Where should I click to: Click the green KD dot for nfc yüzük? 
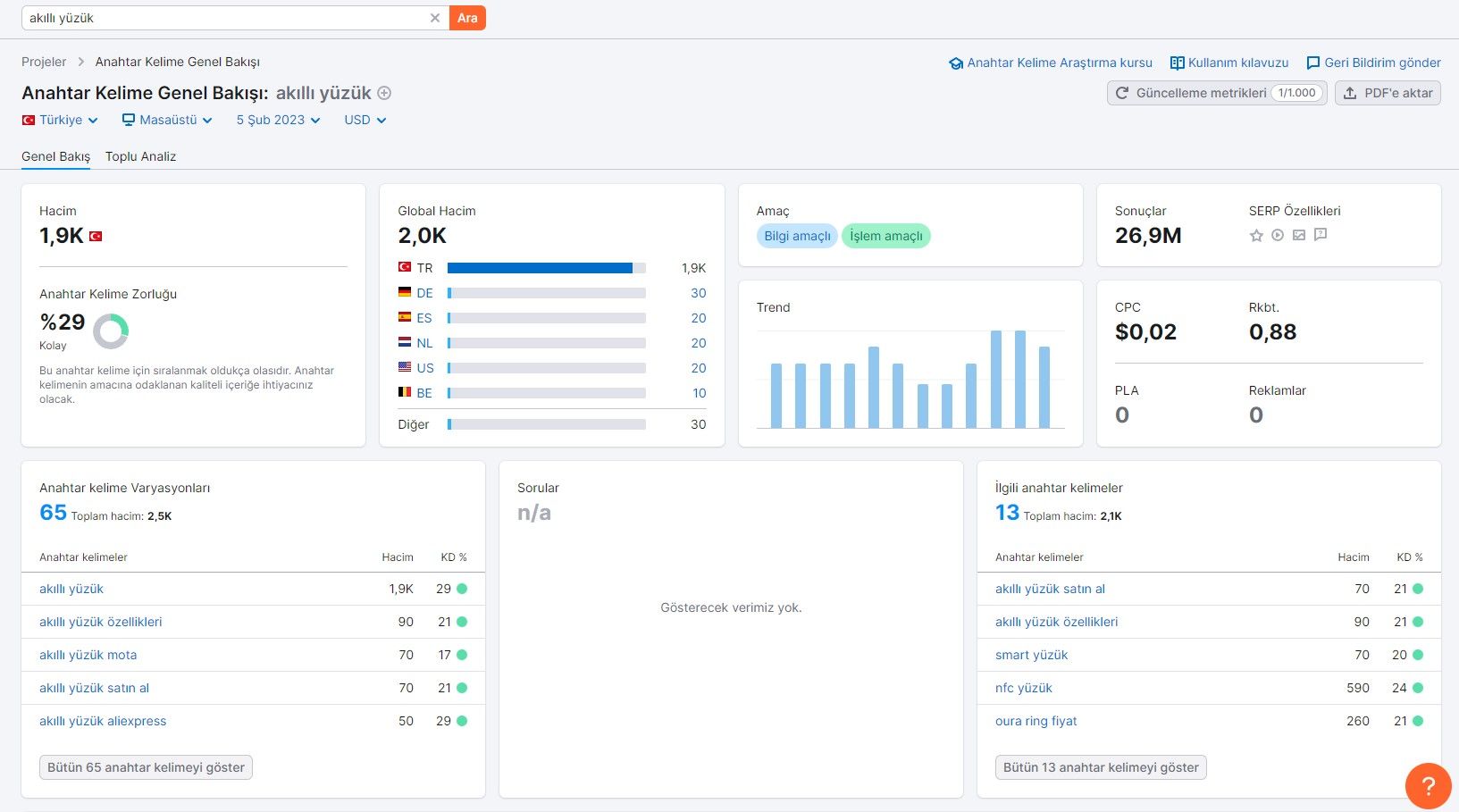click(x=1418, y=688)
